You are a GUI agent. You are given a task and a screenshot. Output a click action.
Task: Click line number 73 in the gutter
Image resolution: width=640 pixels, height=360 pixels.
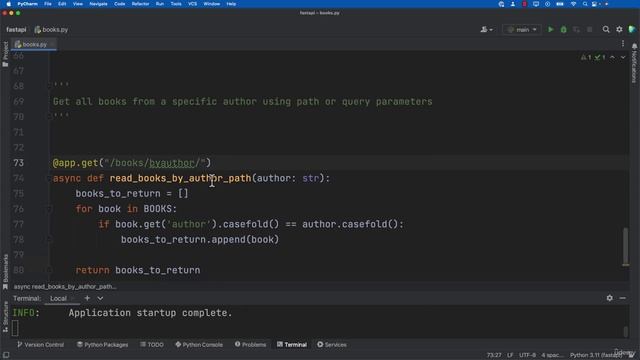(18, 163)
